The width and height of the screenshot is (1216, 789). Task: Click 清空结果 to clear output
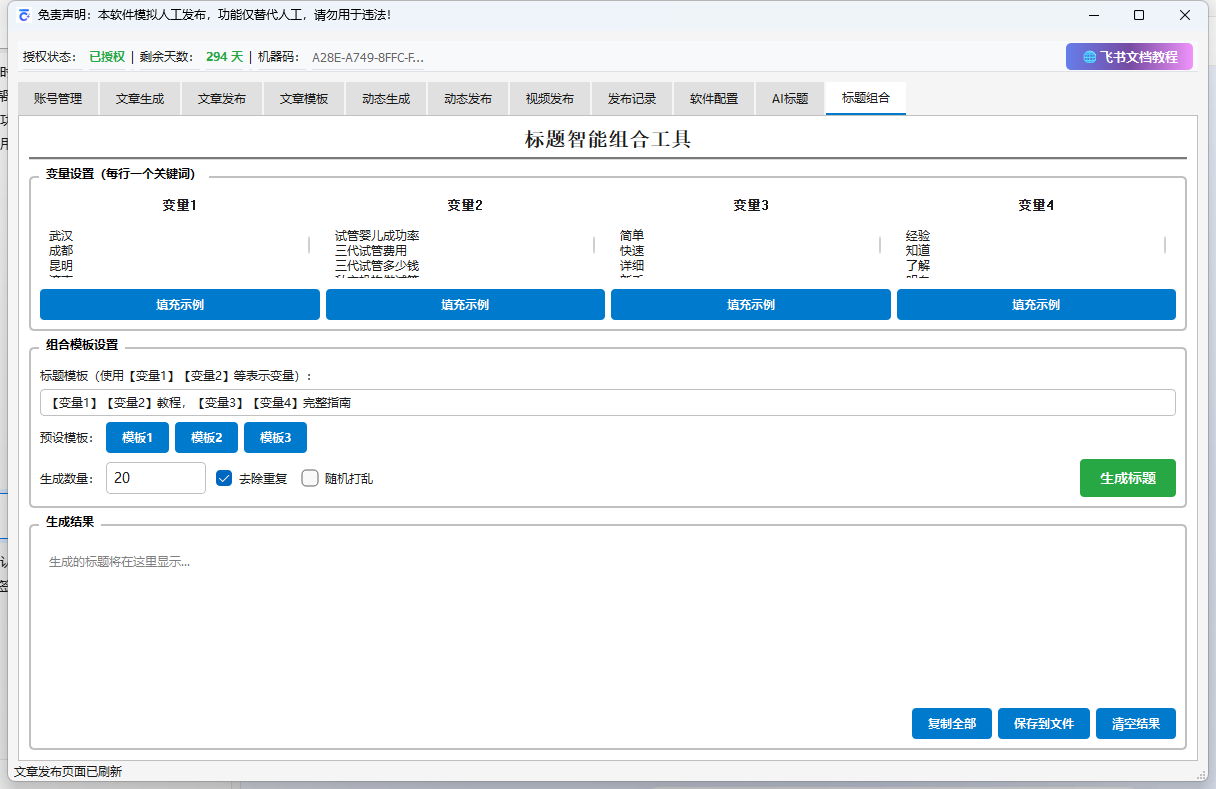pos(1135,723)
